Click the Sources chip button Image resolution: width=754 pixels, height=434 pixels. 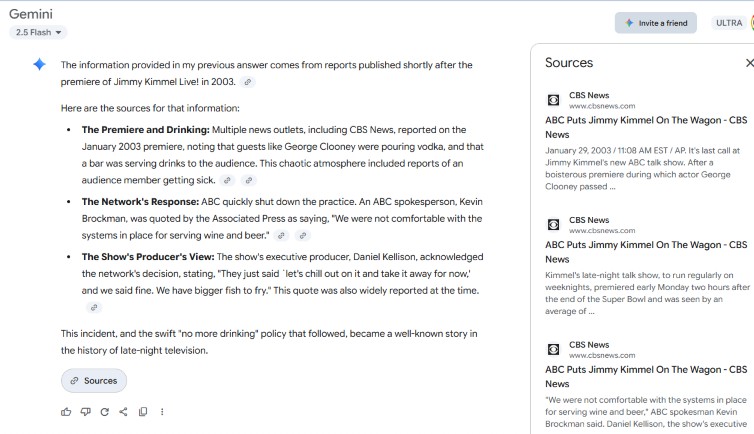94,380
